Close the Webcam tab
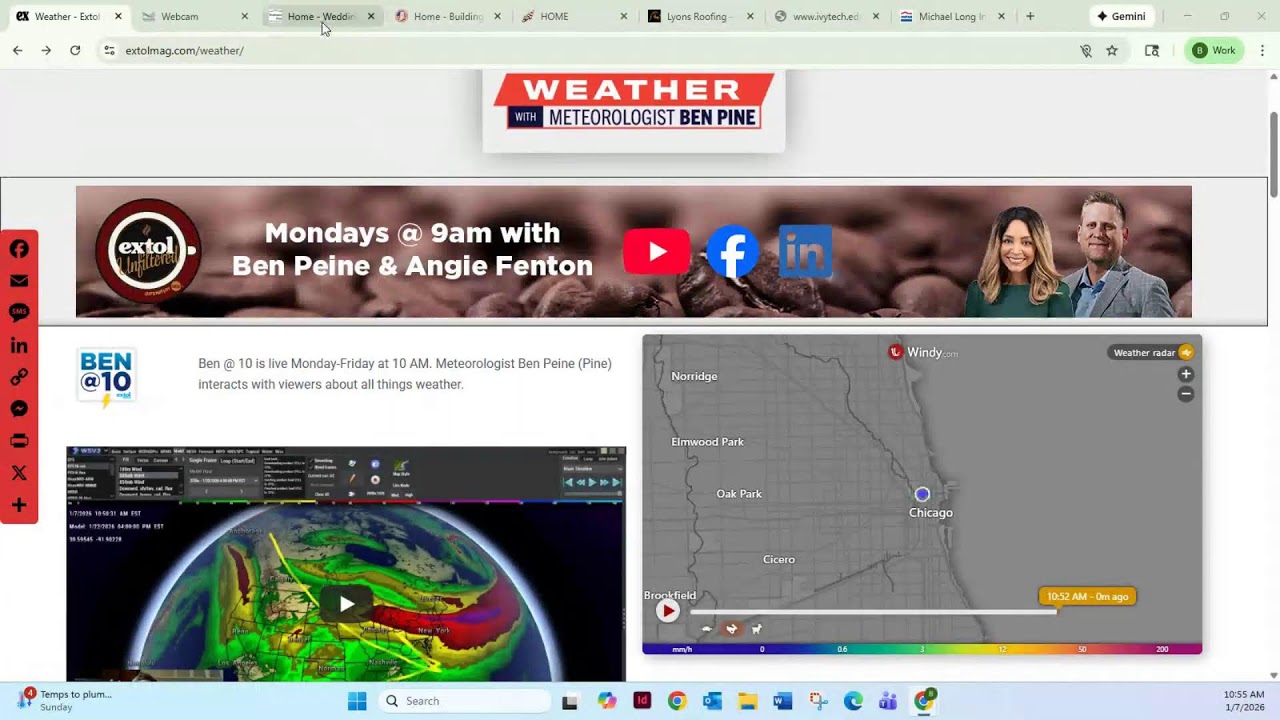 pyautogui.click(x=245, y=16)
